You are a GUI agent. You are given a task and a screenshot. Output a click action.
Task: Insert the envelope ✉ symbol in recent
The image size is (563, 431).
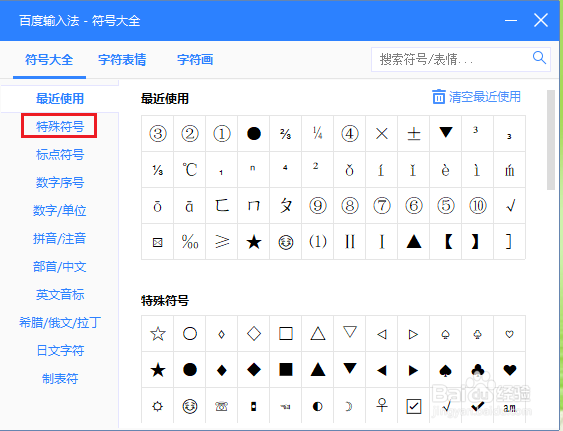(x=158, y=241)
